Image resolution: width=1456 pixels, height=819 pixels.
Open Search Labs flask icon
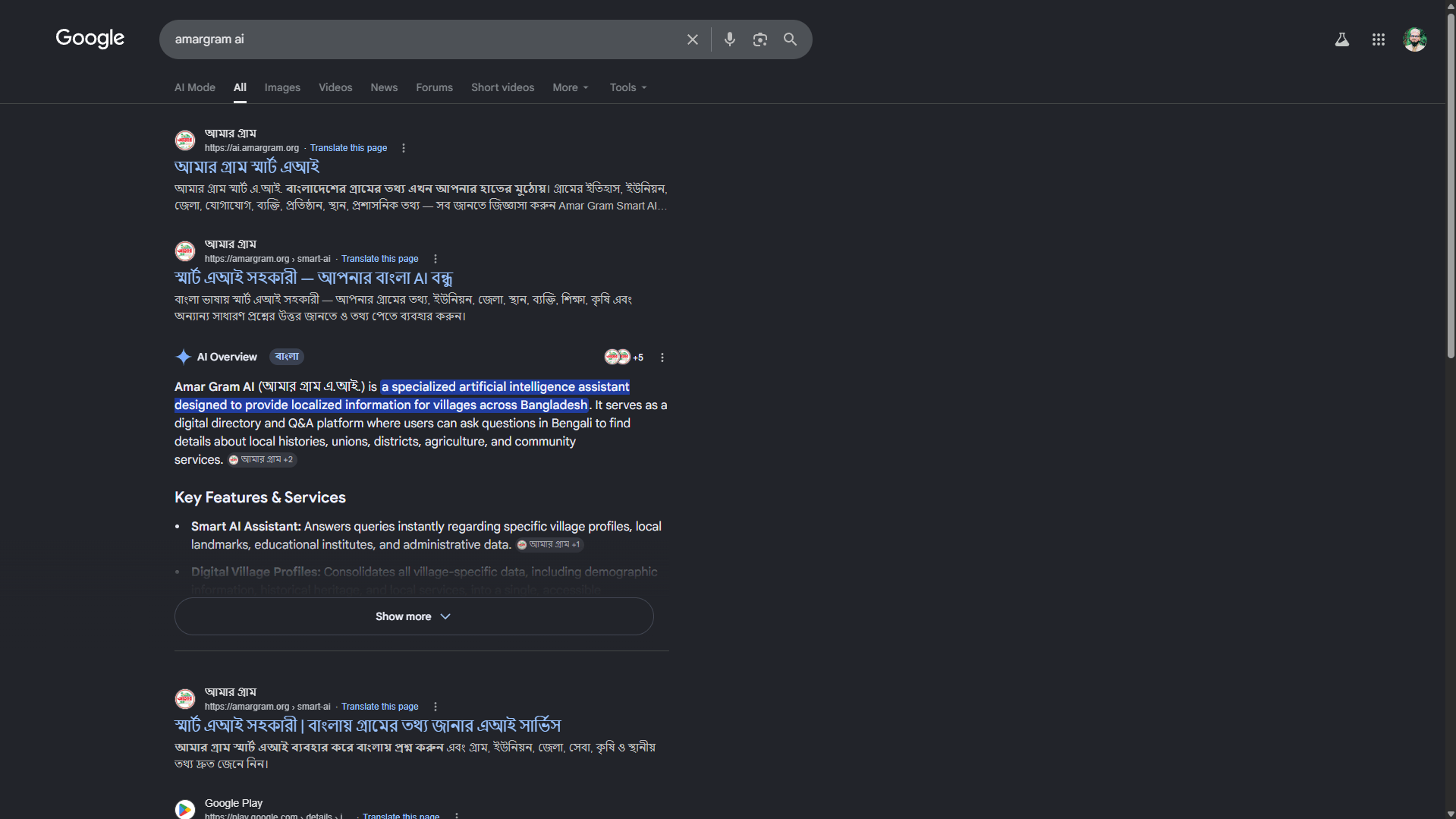pos(1341,39)
